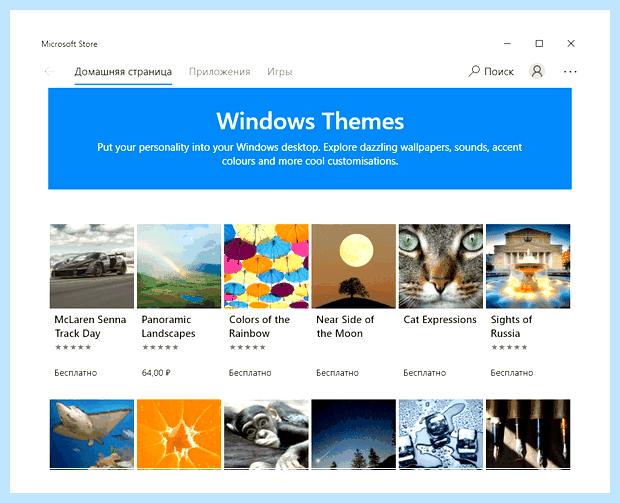
Task: Open Cat Expressions cat face thumbnail
Action: (x=441, y=266)
